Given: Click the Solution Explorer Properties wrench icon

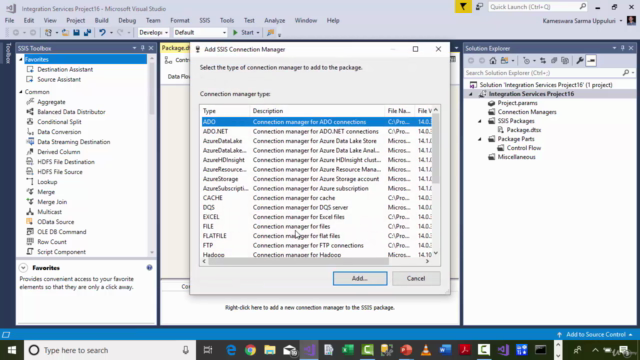Looking at the screenshot, I should pyautogui.click(x=580, y=61).
